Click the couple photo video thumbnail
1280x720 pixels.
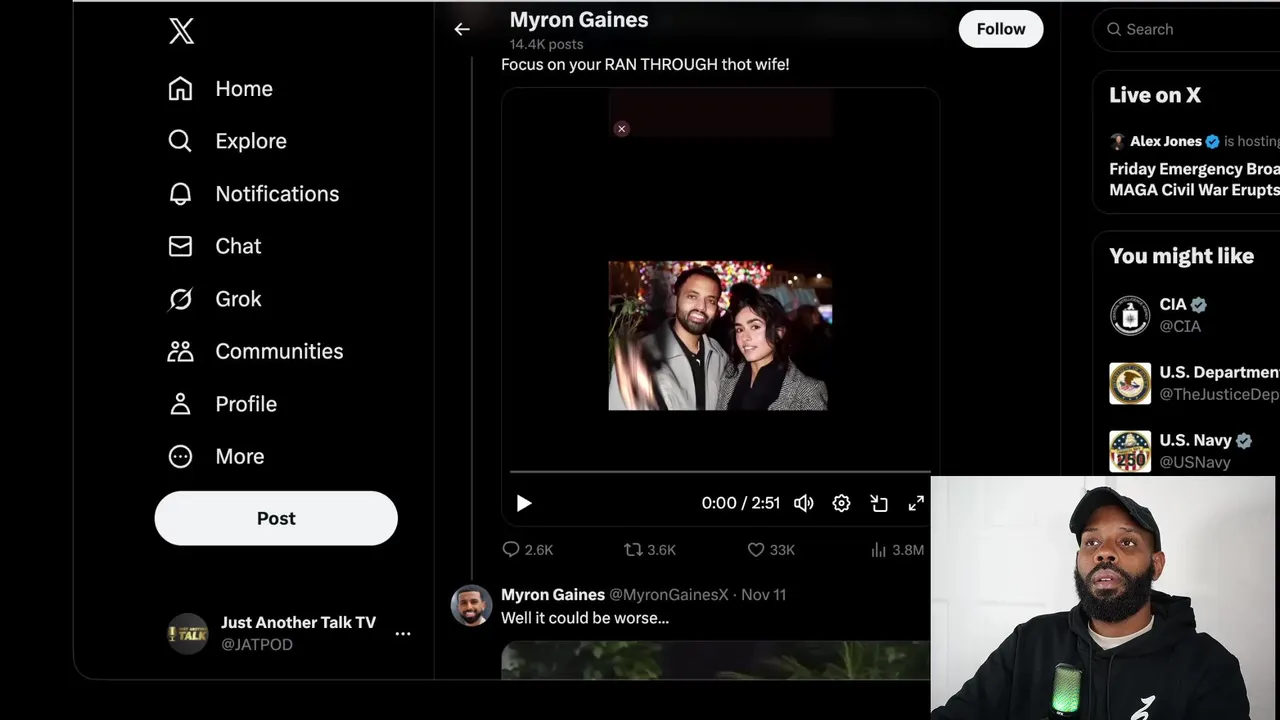pos(719,336)
